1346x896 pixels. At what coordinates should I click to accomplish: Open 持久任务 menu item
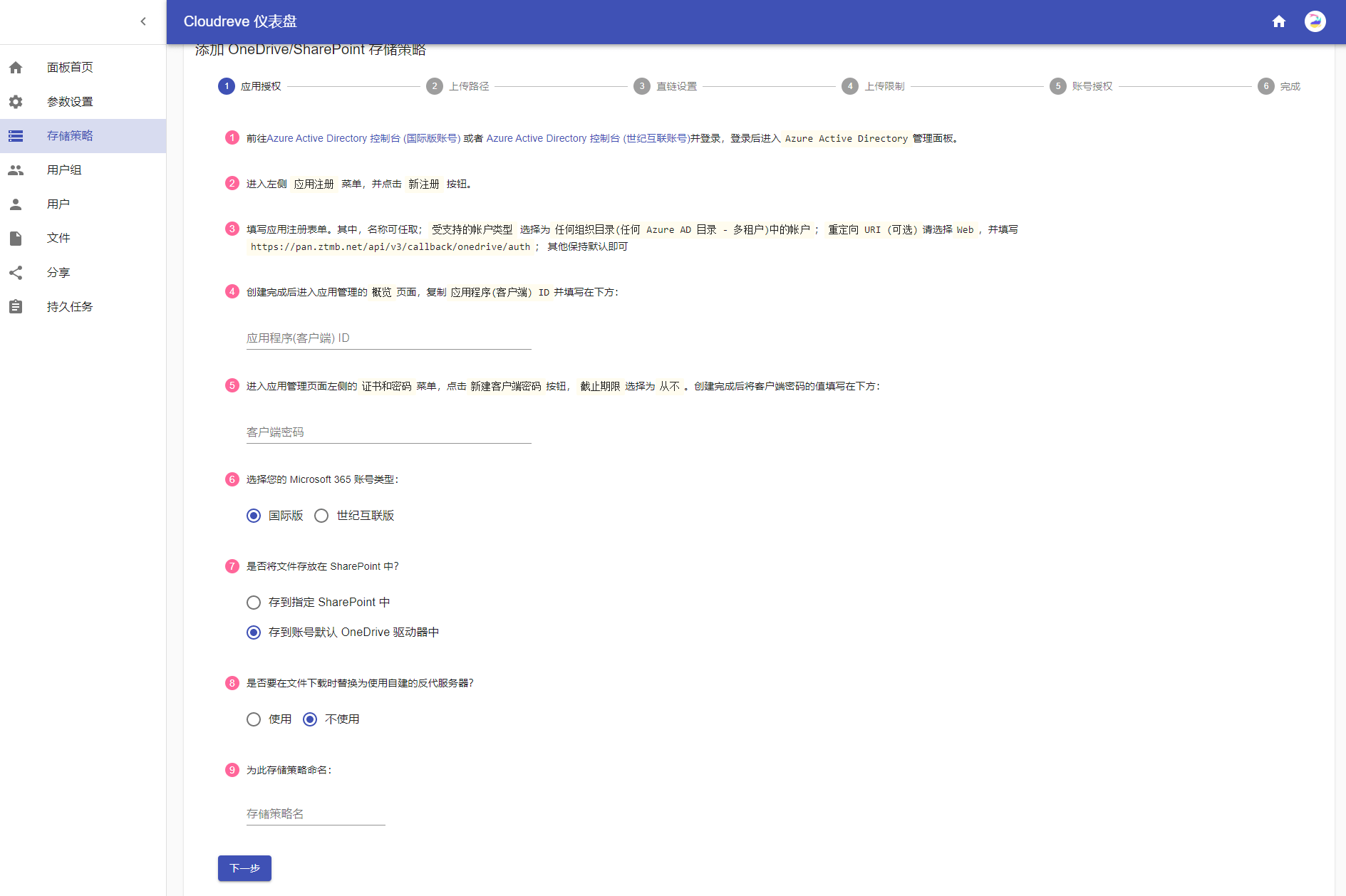tap(83, 307)
